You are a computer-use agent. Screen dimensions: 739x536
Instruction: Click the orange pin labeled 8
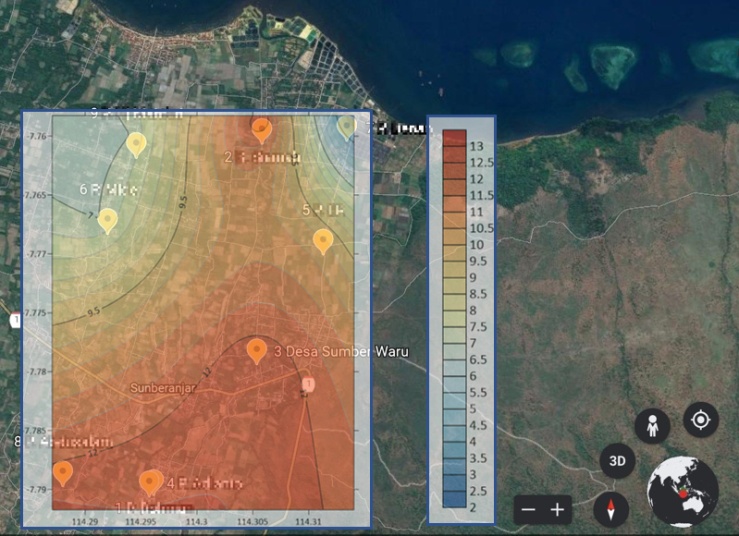click(63, 472)
